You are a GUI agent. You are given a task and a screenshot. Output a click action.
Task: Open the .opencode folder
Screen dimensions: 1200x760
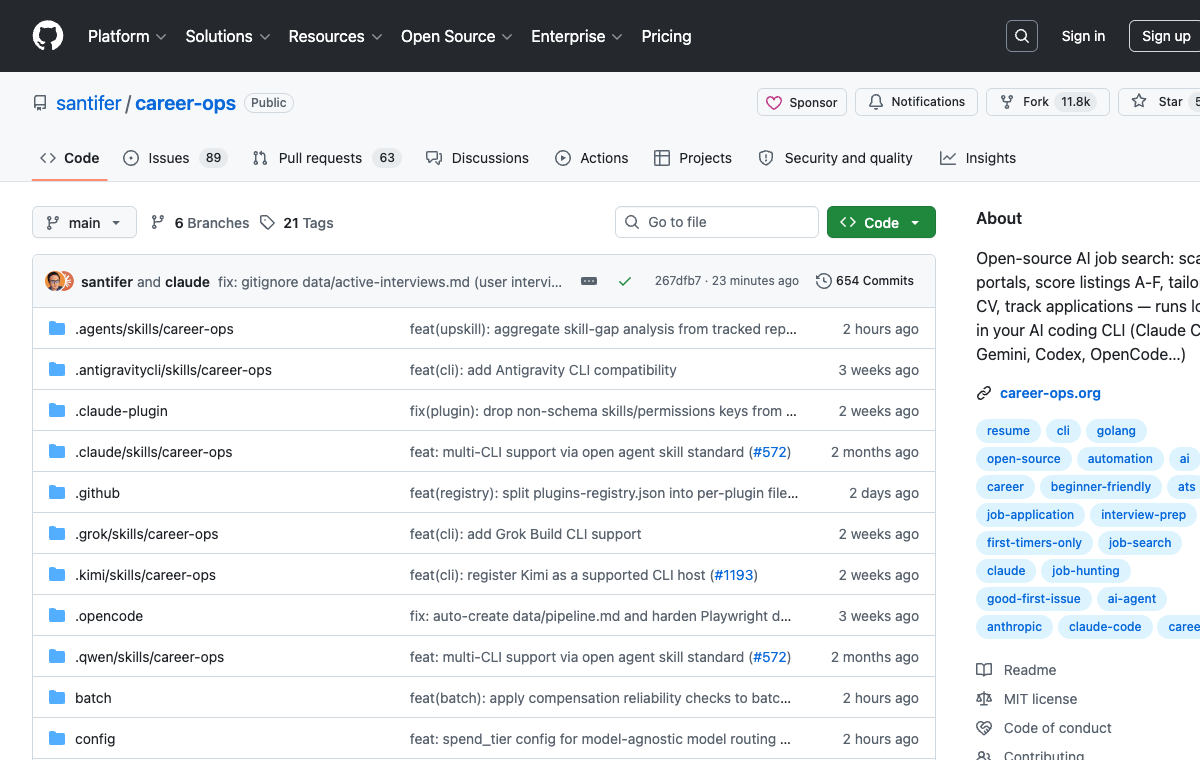[109, 616]
